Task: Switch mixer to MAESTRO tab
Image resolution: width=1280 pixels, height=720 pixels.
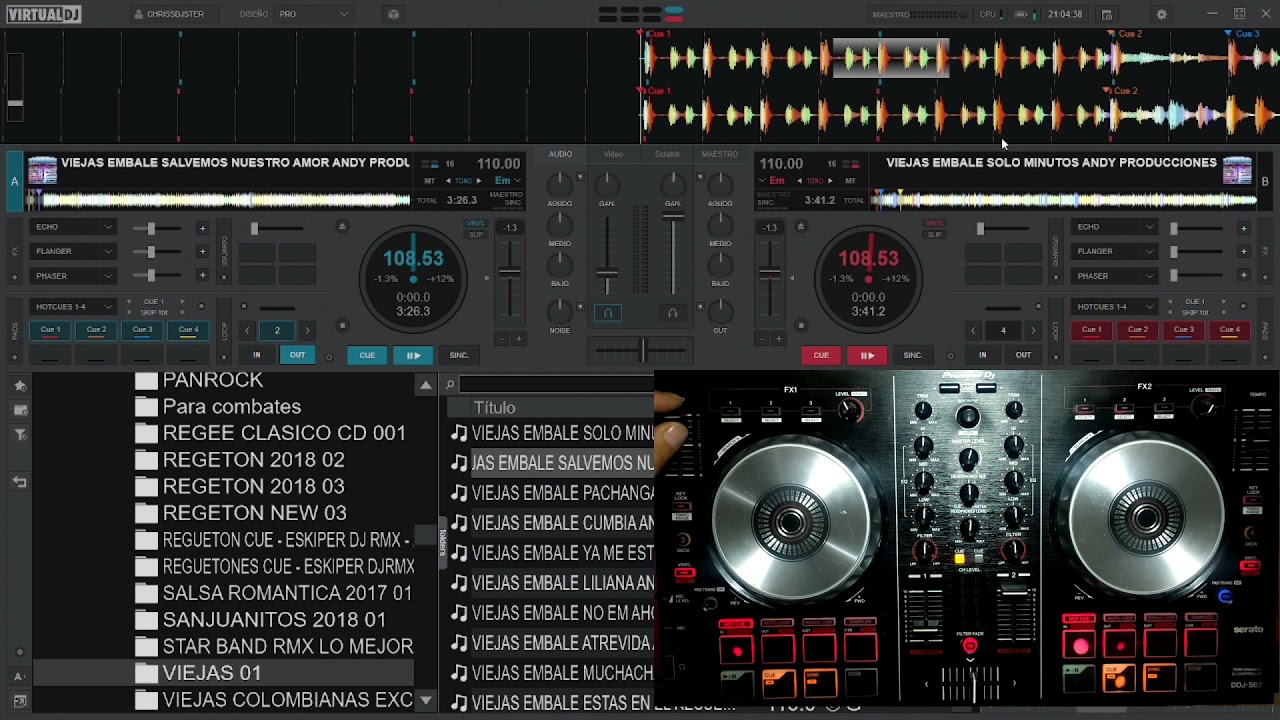Action: (720, 154)
